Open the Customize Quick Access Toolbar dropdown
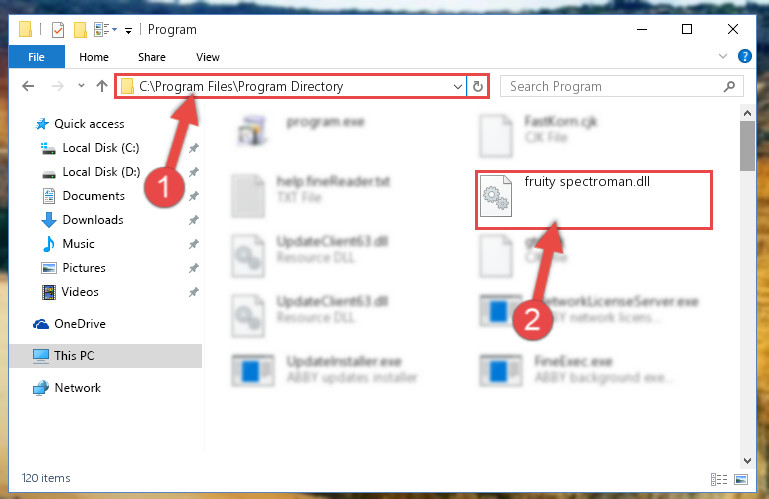The image size is (769, 499). tap(128, 31)
